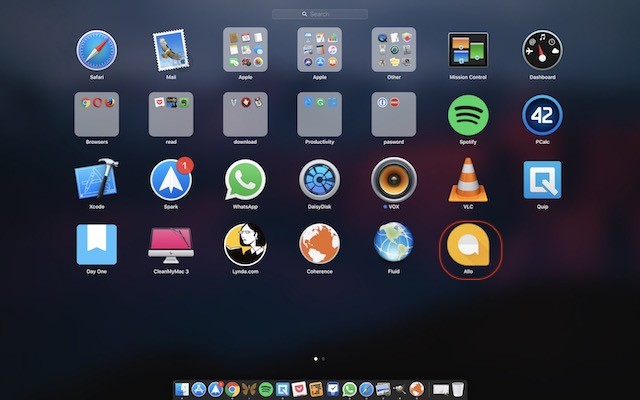Open the Fluid app
This screenshot has height=400, width=640.
394,242
